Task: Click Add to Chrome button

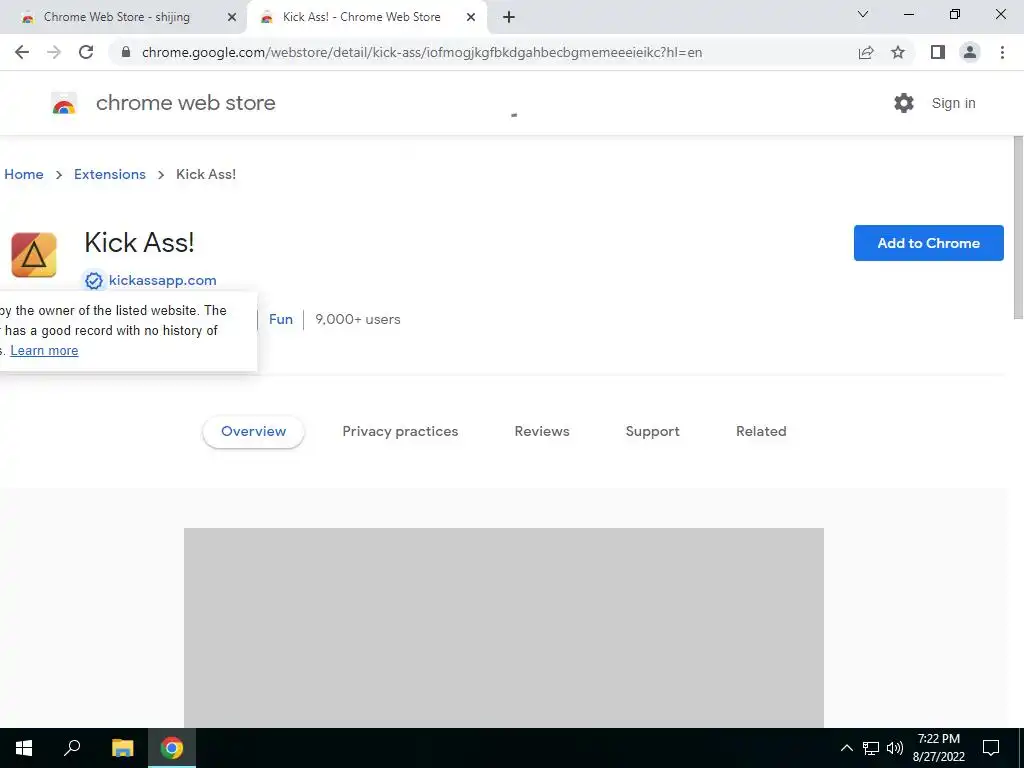Action: tap(929, 243)
